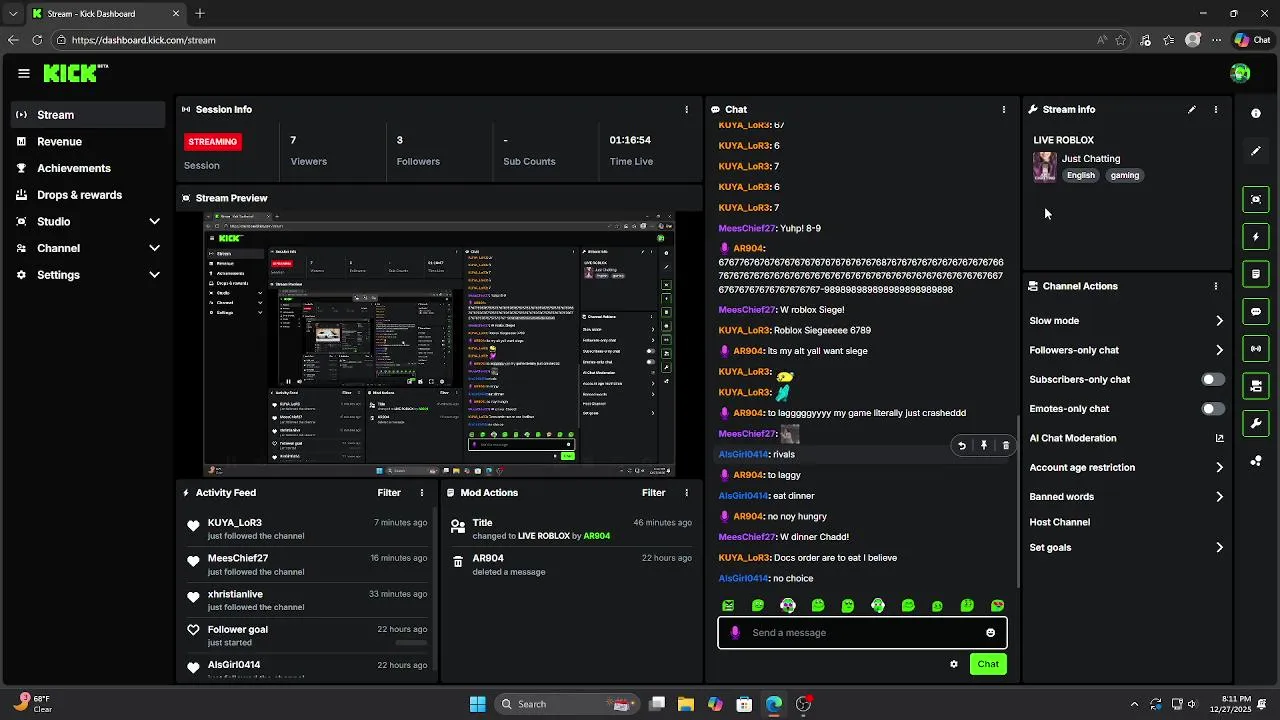Screen dimensions: 1280x720
Task: Open the user avatar in the Kick header
Action: tap(1240, 73)
